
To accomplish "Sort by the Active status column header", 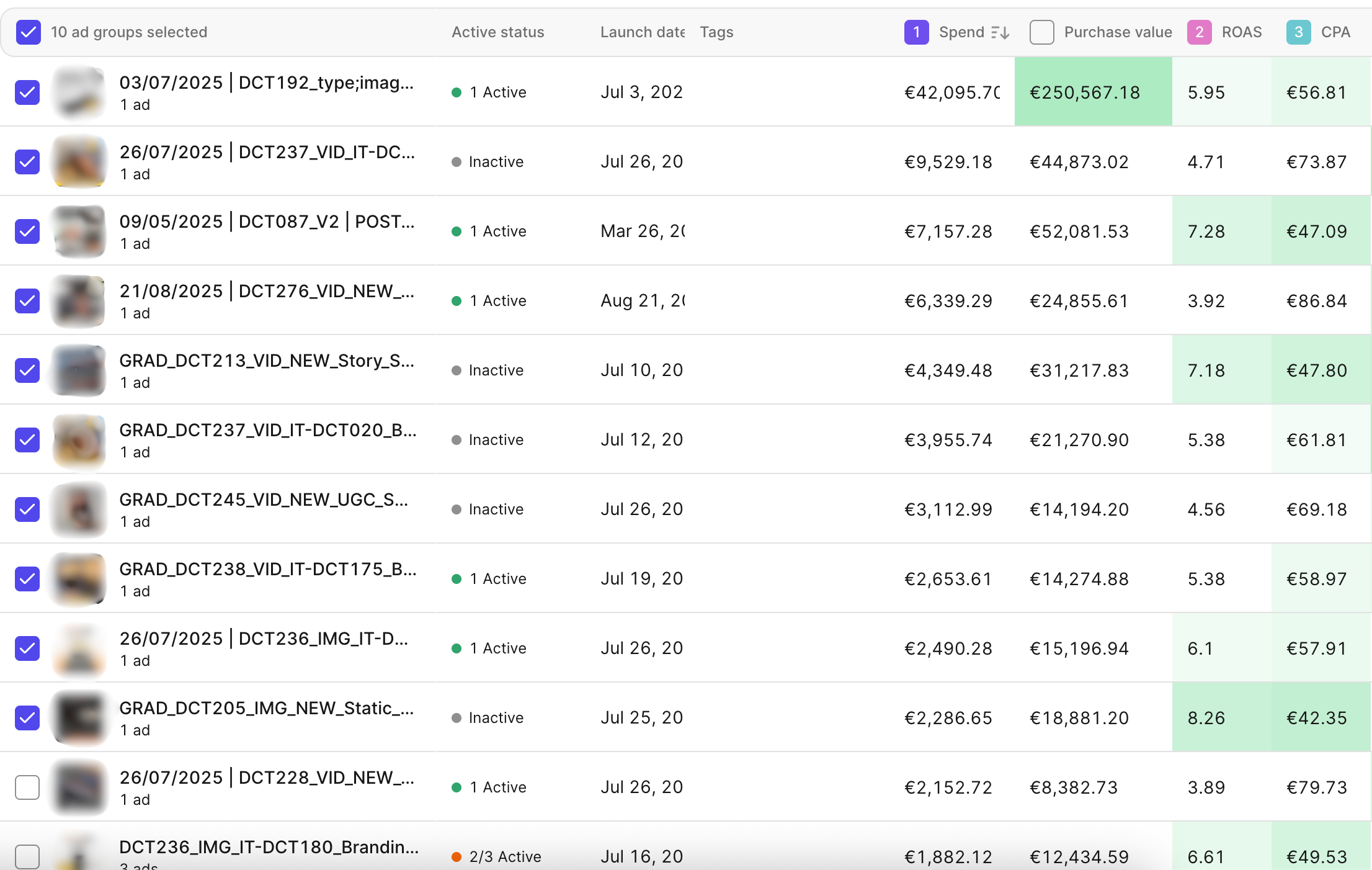I will point(497,32).
